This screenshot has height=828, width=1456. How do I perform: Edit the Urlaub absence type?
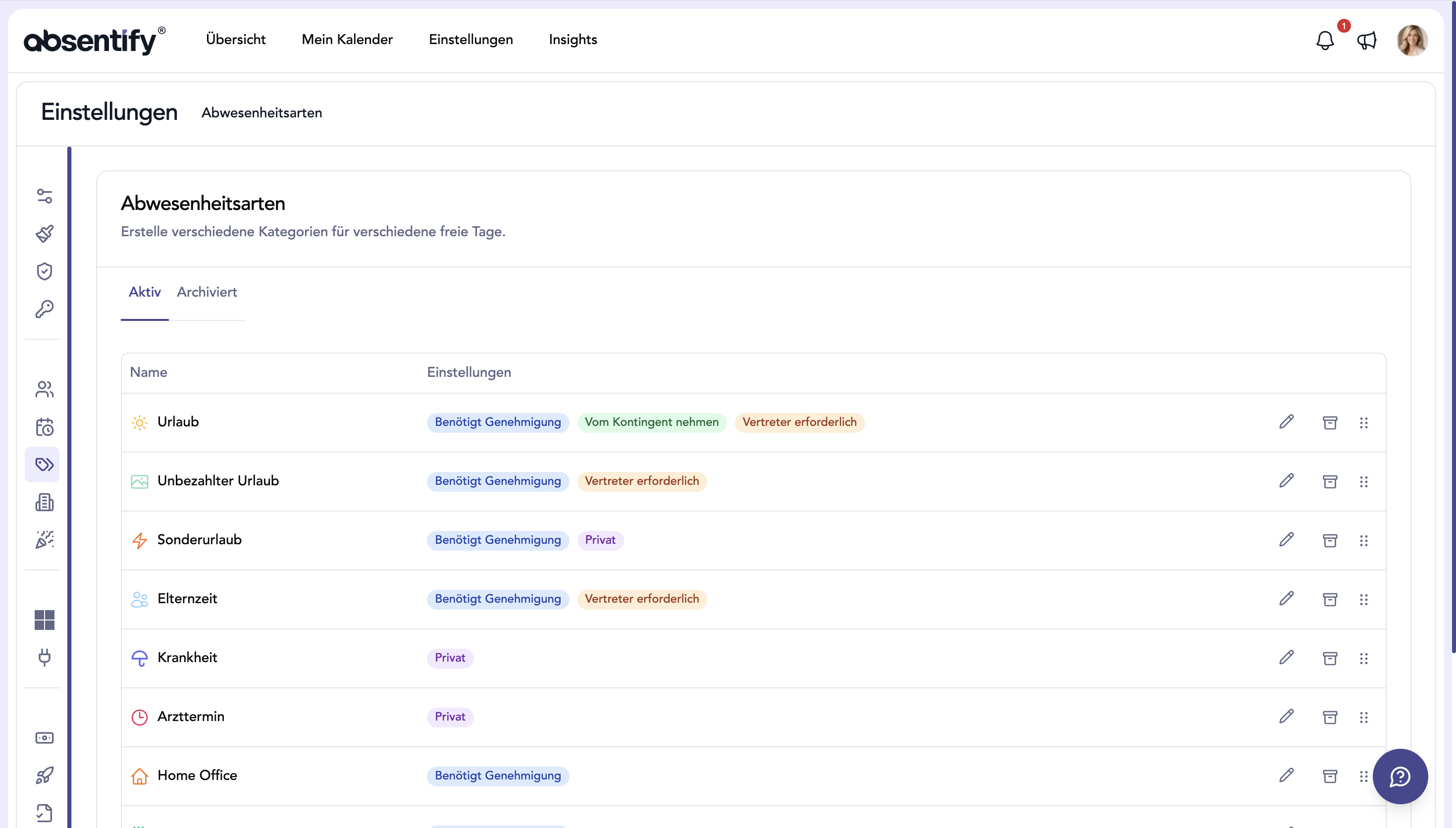pos(1287,422)
